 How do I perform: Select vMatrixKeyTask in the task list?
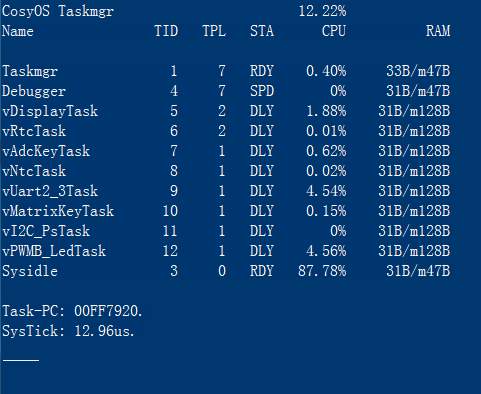point(58,211)
